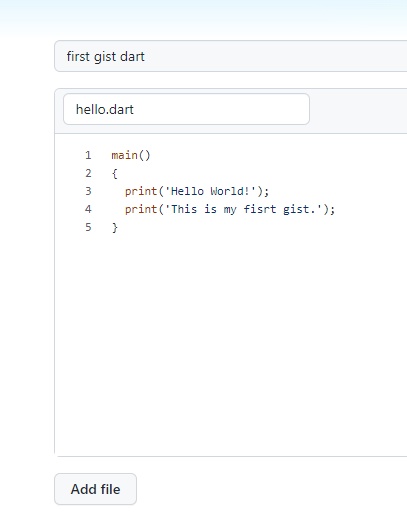Click the gist description field 'first gist dart'
Viewport: 407px width, 525px height.
231,56
